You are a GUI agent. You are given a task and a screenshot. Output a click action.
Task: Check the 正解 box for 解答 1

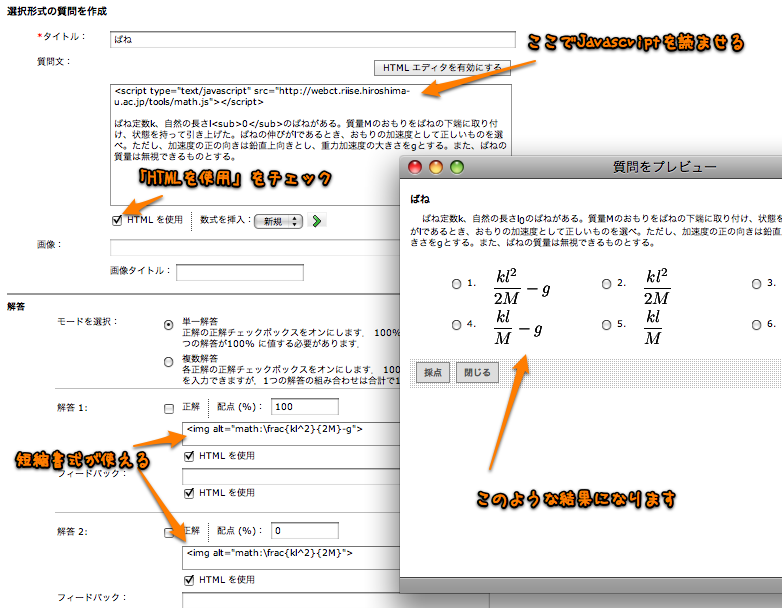tap(169, 408)
